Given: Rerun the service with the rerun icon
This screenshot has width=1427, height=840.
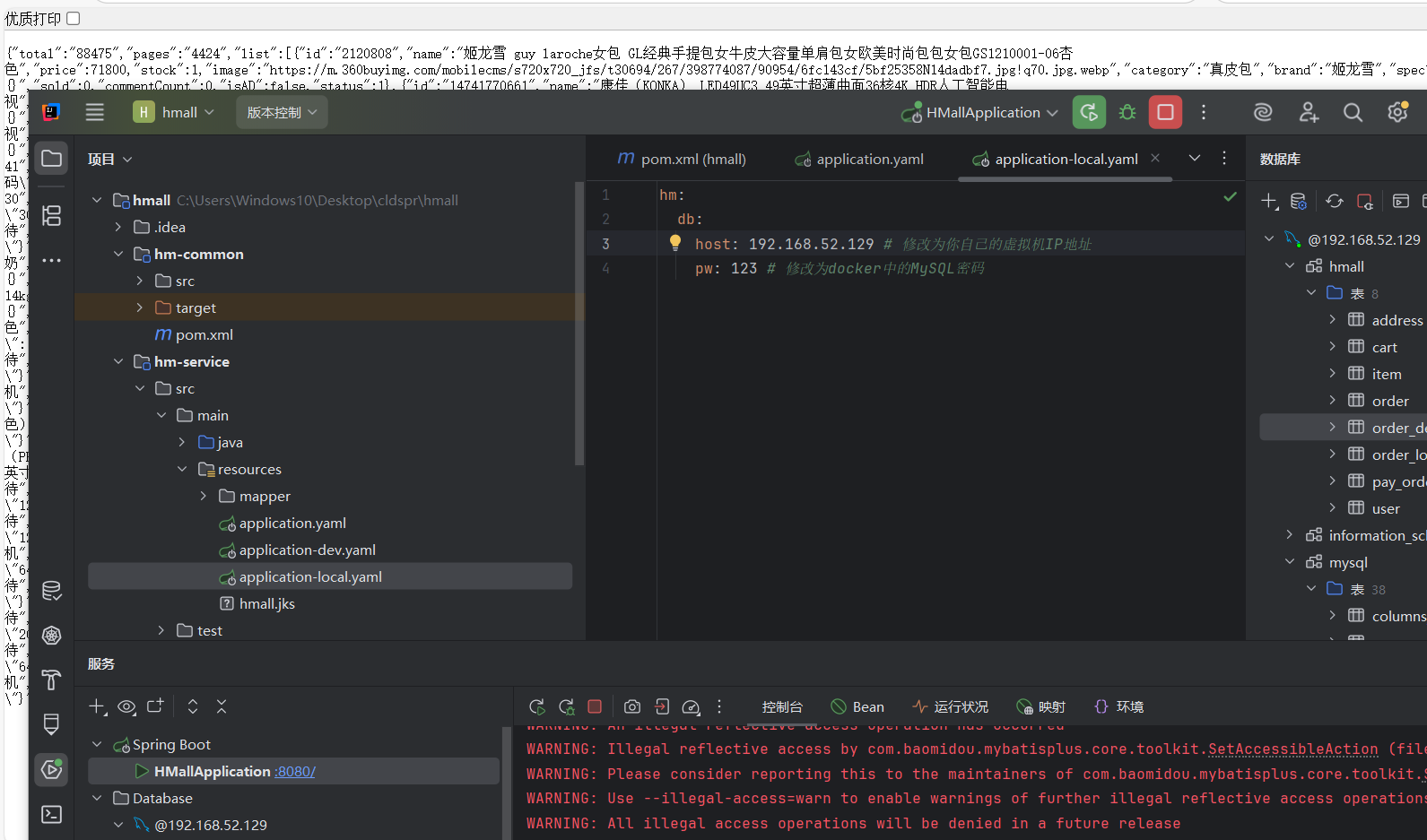Looking at the screenshot, I should (x=537, y=706).
